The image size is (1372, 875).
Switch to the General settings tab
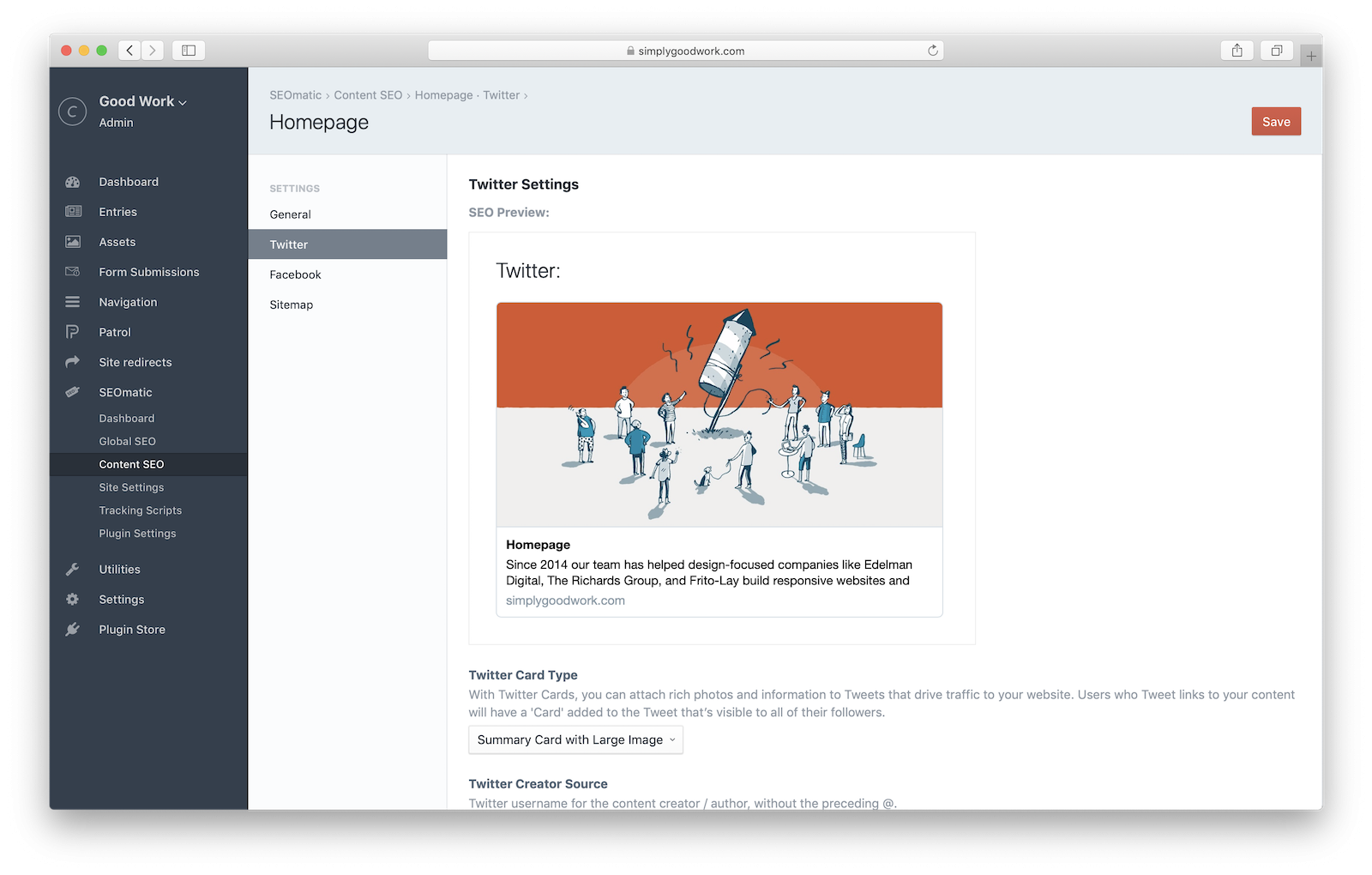point(290,214)
